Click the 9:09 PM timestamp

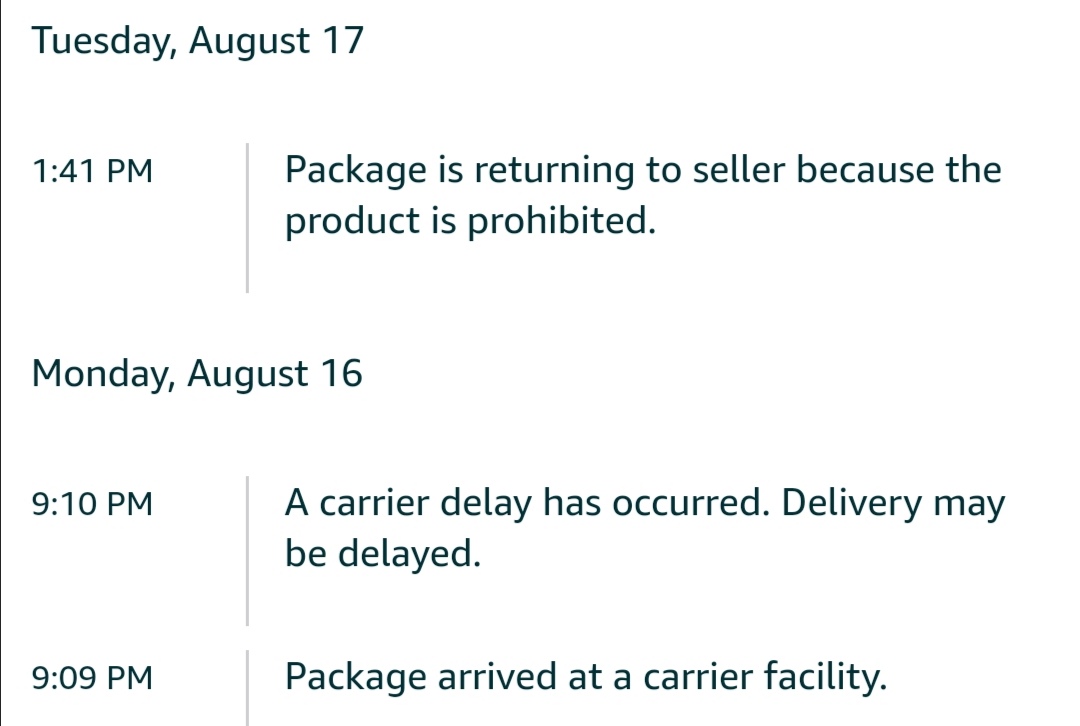[x=92, y=678]
